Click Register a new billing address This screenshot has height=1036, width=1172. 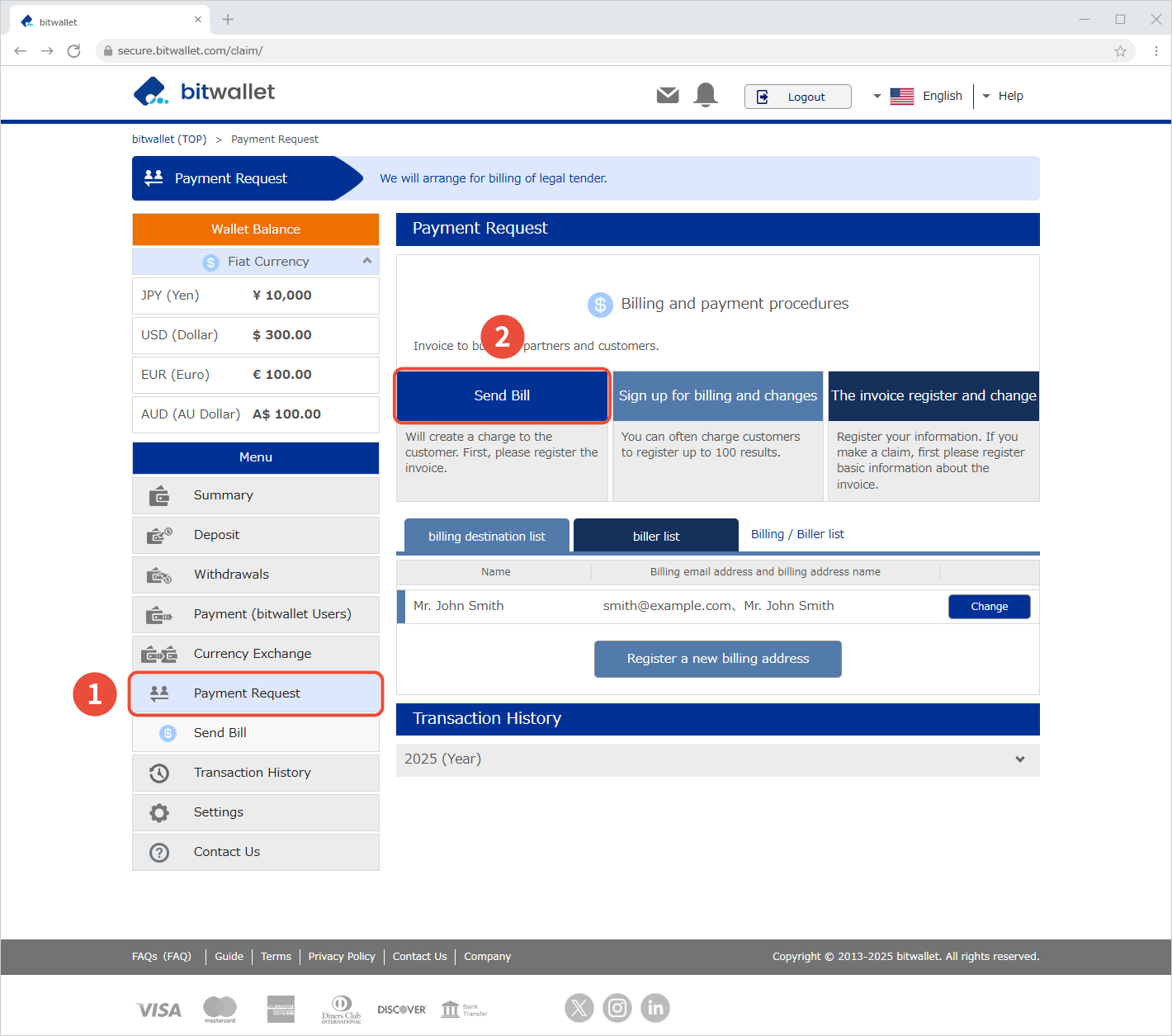point(717,659)
